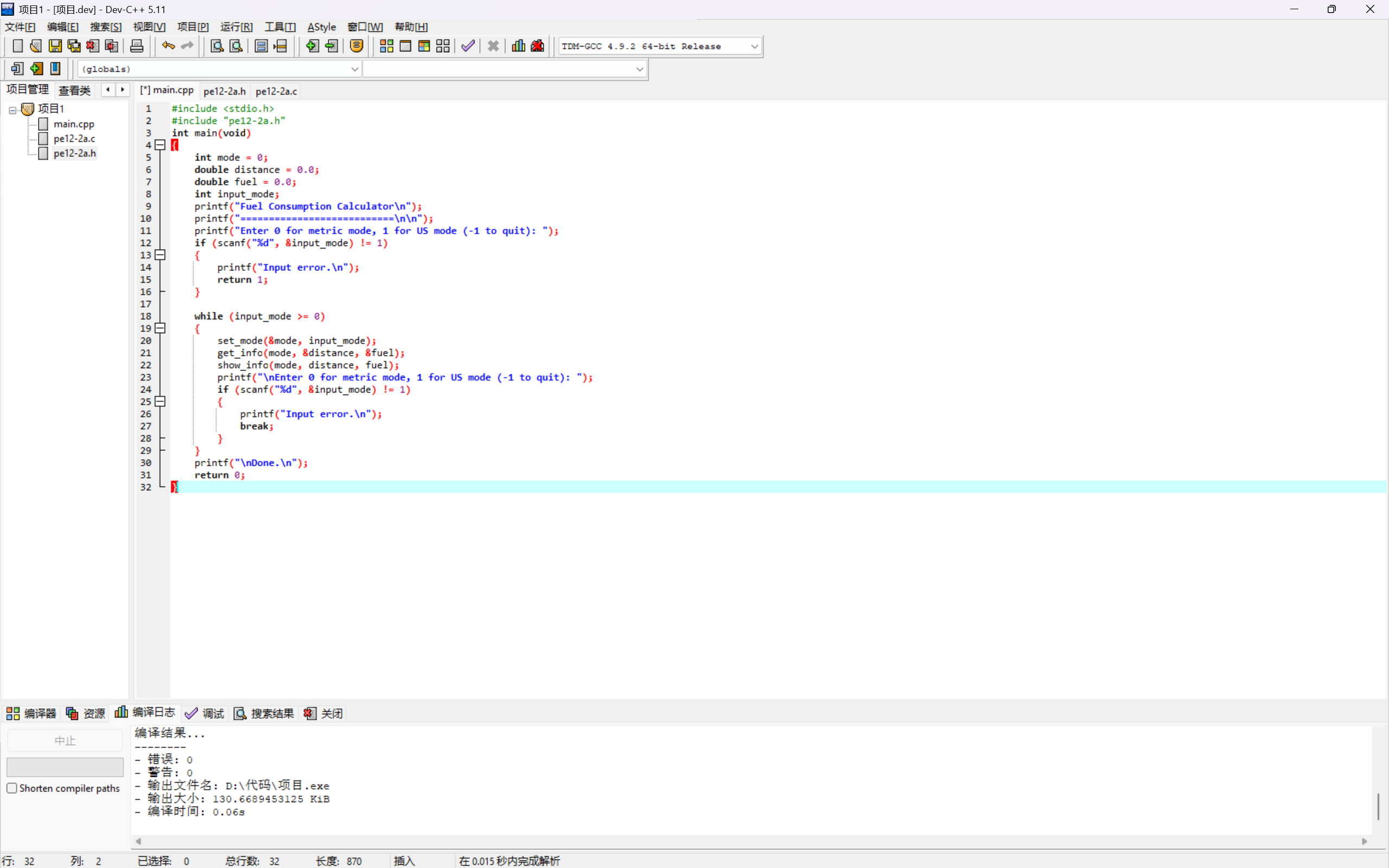Image resolution: width=1389 pixels, height=868 pixels.
Task: Compile the project with the checkmark icon
Action: click(467, 46)
